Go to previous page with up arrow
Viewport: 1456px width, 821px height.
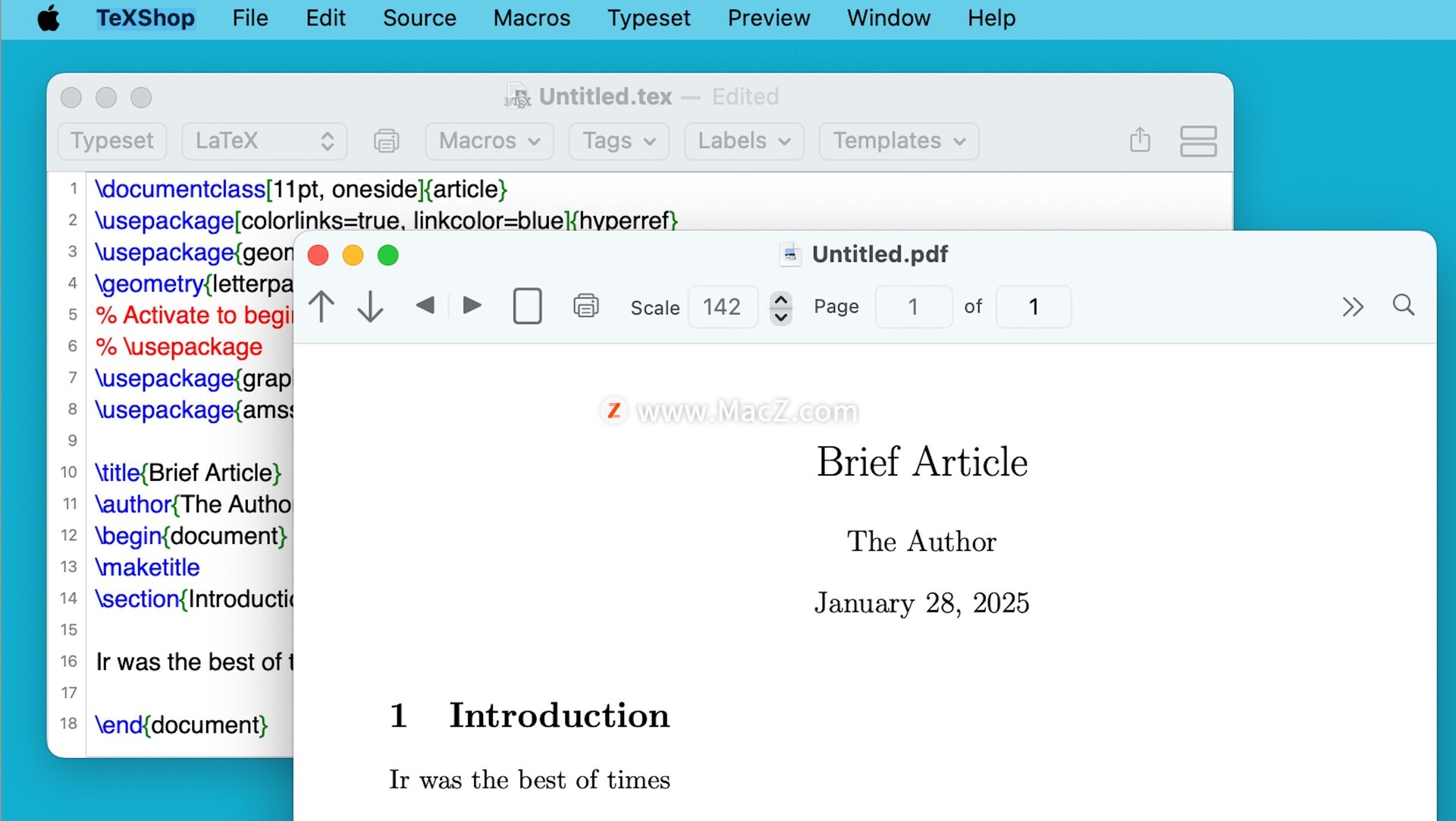[x=322, y=307]
